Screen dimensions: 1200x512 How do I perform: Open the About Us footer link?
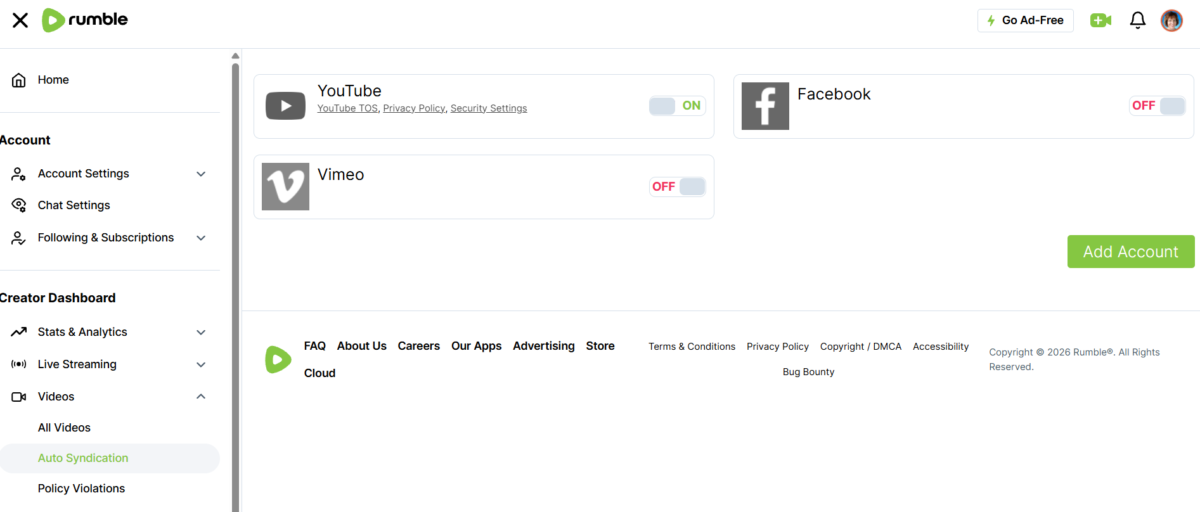tap(362, 346)
